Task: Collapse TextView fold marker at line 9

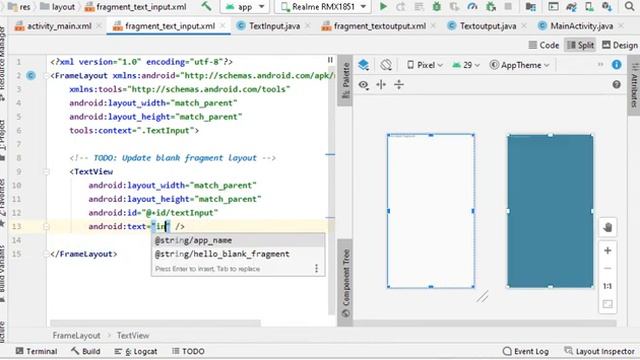Action: tap(46, 171)
